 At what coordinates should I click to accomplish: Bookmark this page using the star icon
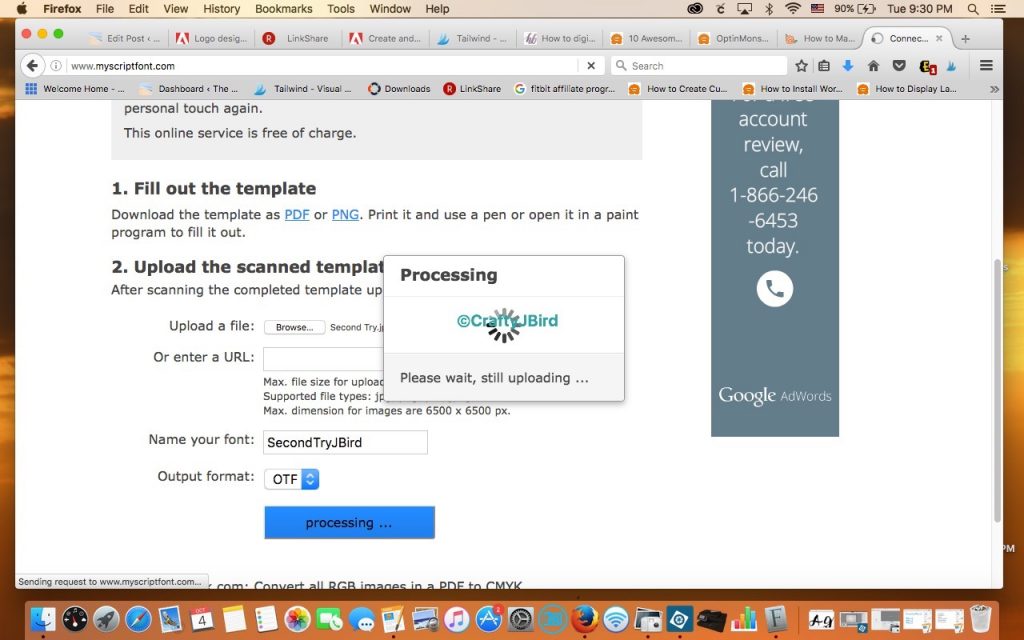801,65
